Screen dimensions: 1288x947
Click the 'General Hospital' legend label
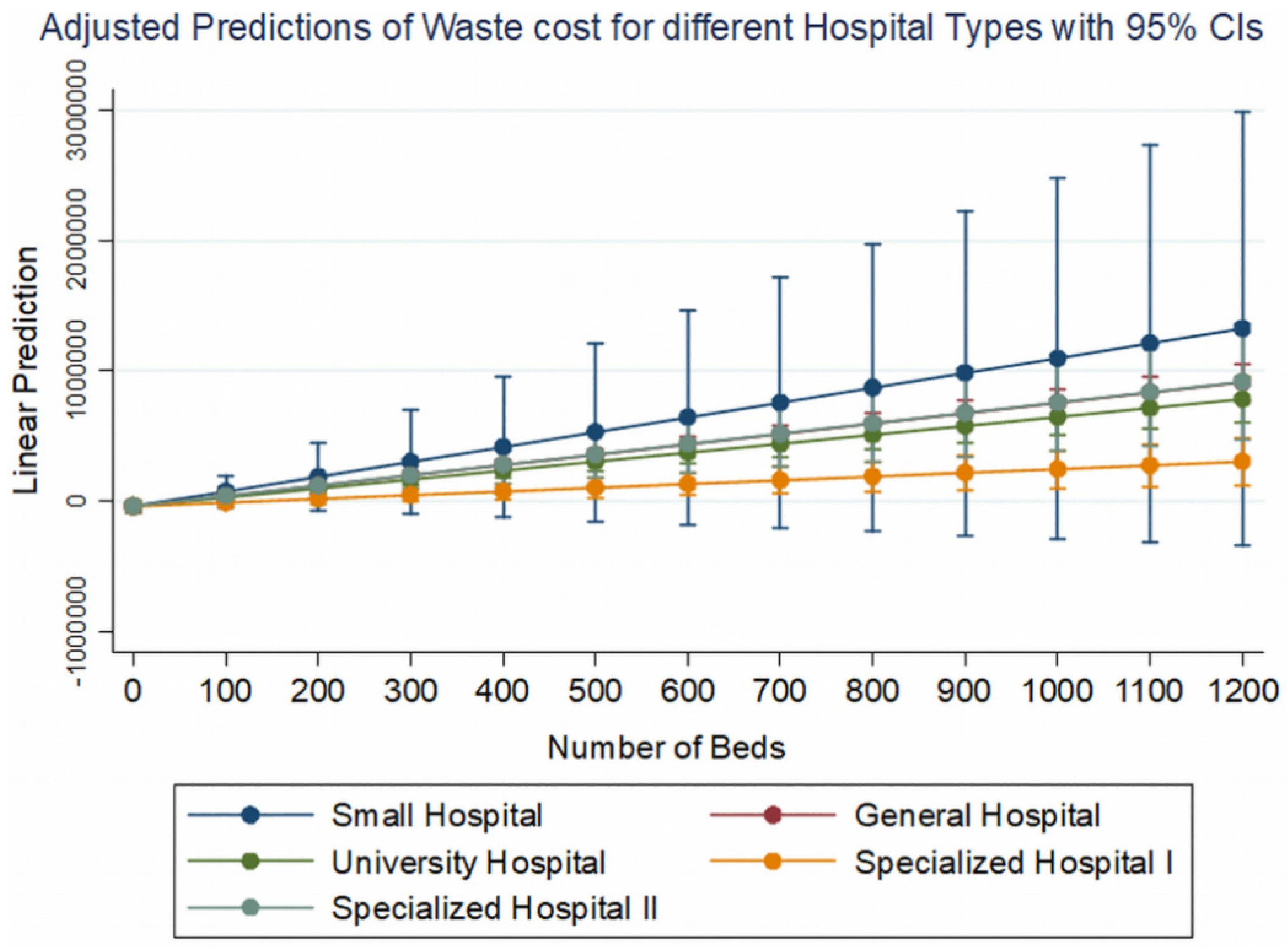[x=977, y=815]
